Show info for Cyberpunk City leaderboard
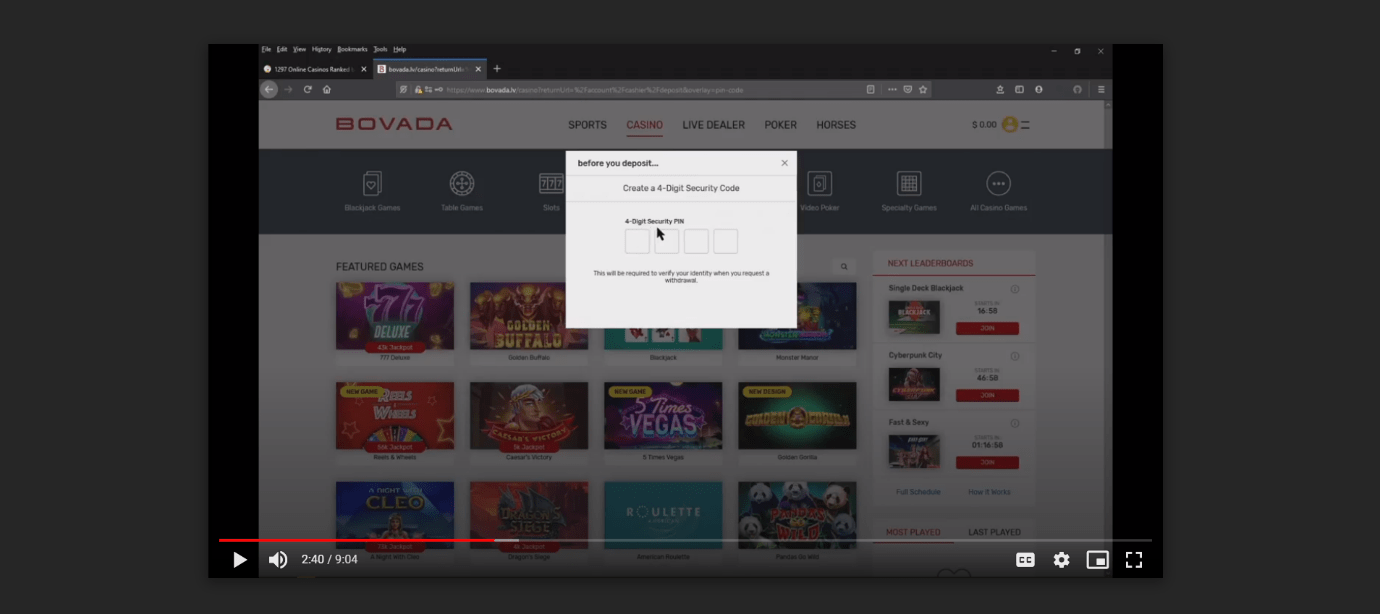The width and height of the screenshot is (1380, 614). tap(1014, 356)
